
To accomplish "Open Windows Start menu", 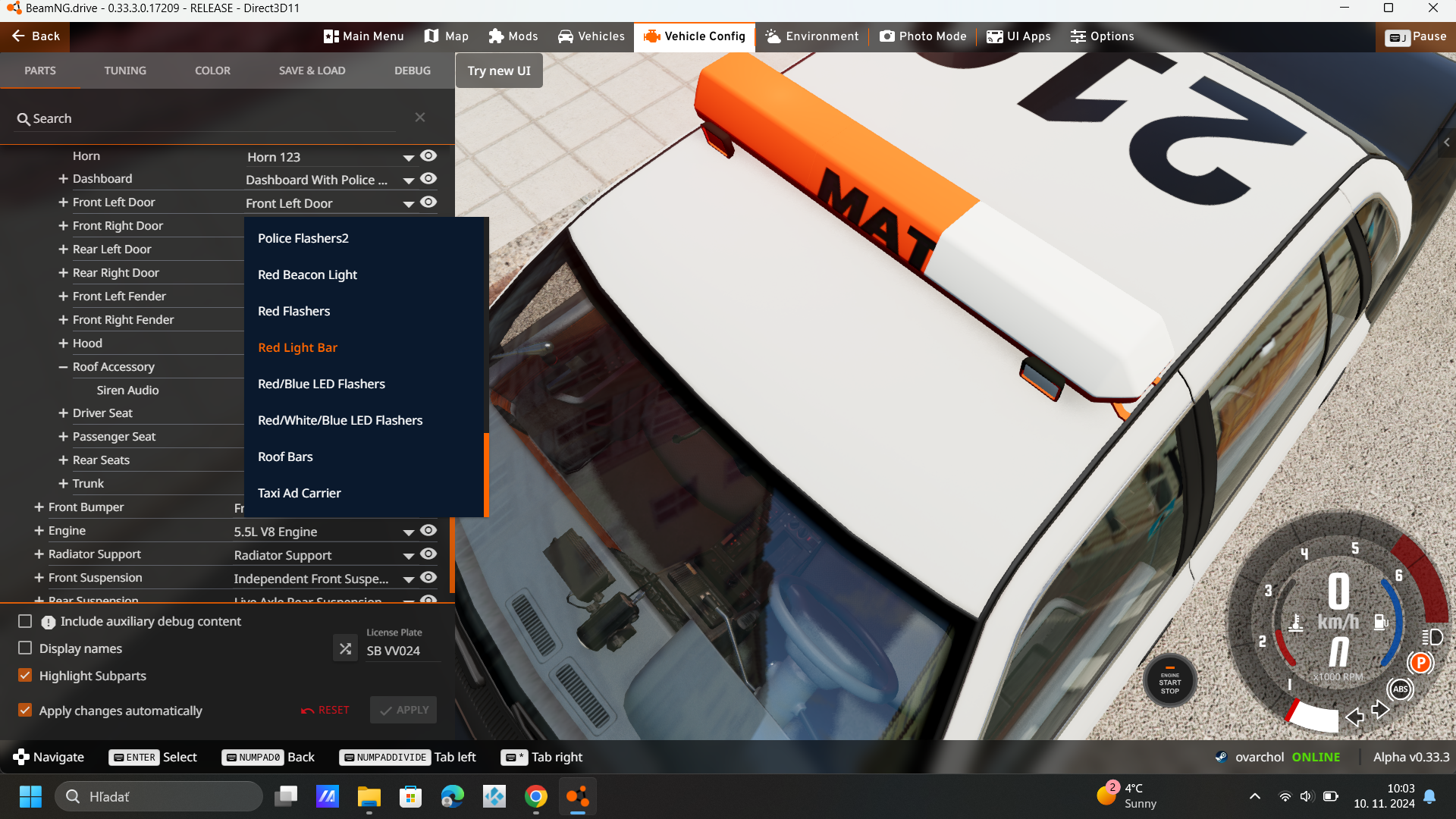I will click(x=30, y=796).
